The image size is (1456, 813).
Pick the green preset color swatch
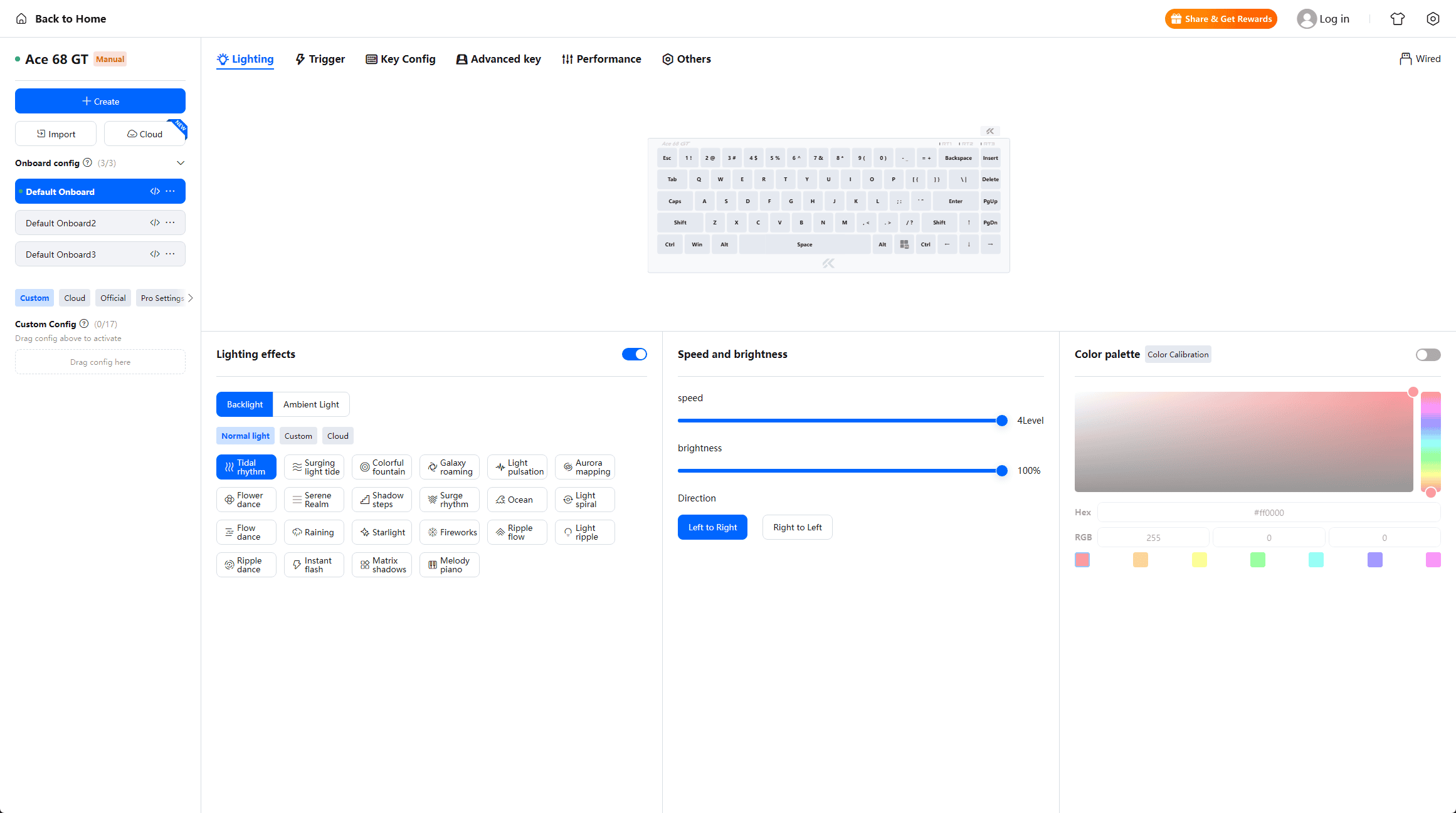point(1258,560)
